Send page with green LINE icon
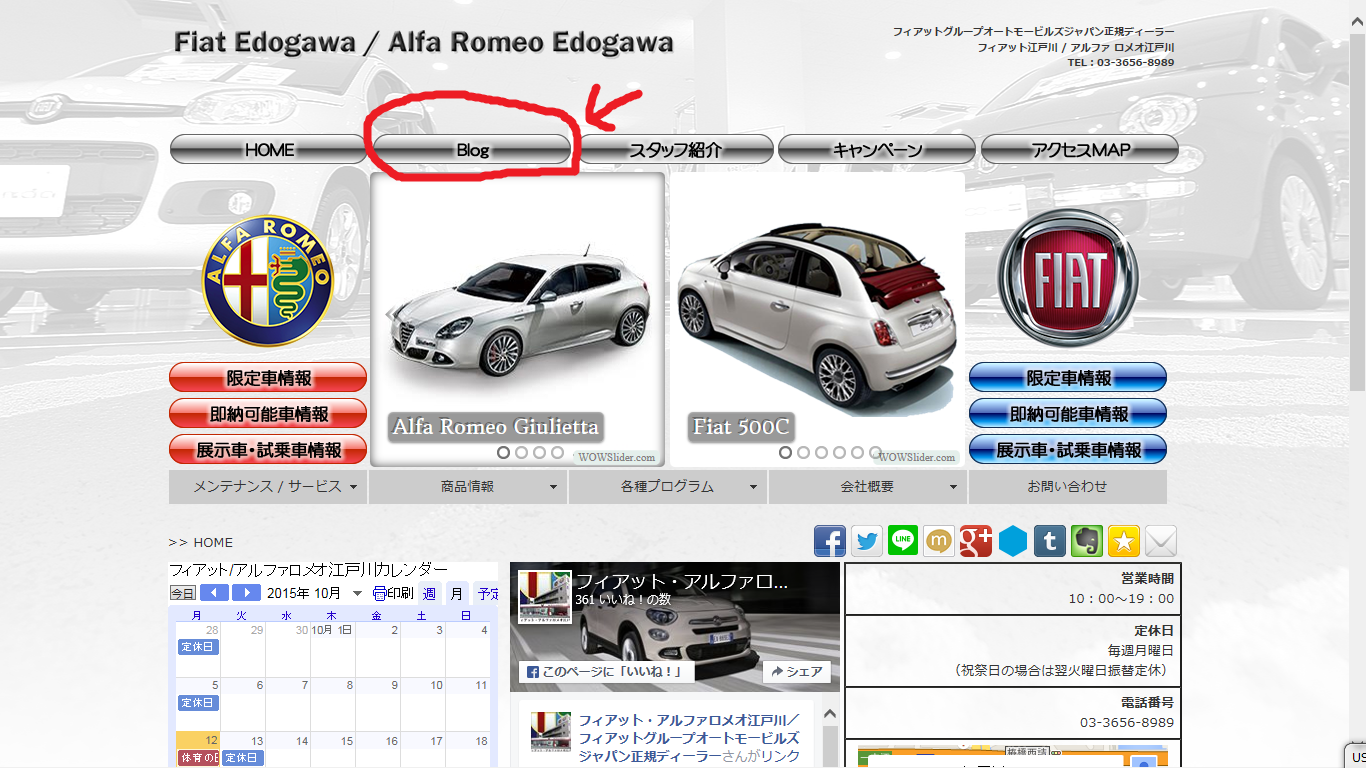The width and height of the screenshot is (1366, 768). click(x=903, y=541)
